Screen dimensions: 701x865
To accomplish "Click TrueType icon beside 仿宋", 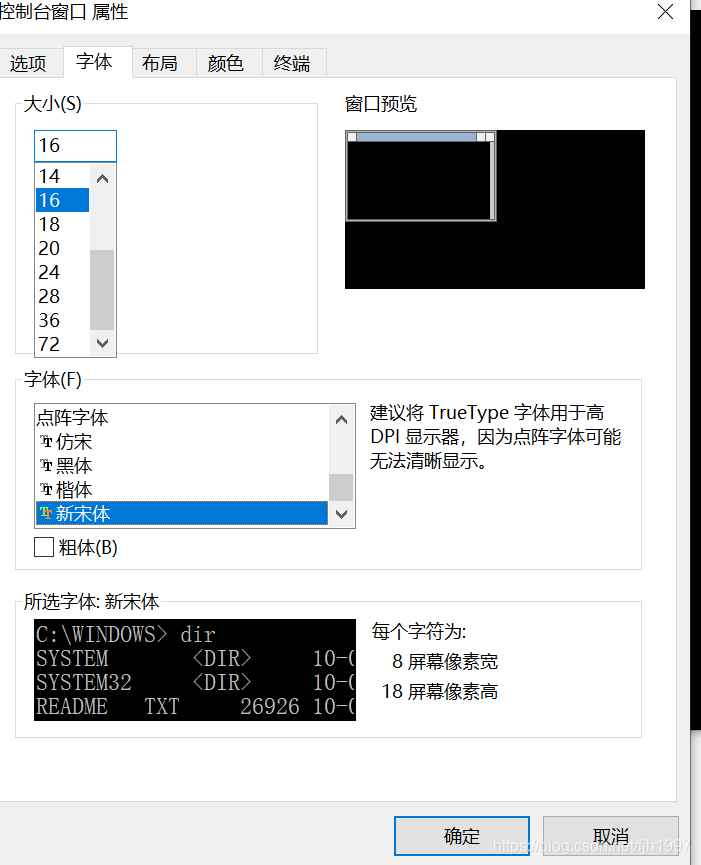I will (x=46, y=441).
